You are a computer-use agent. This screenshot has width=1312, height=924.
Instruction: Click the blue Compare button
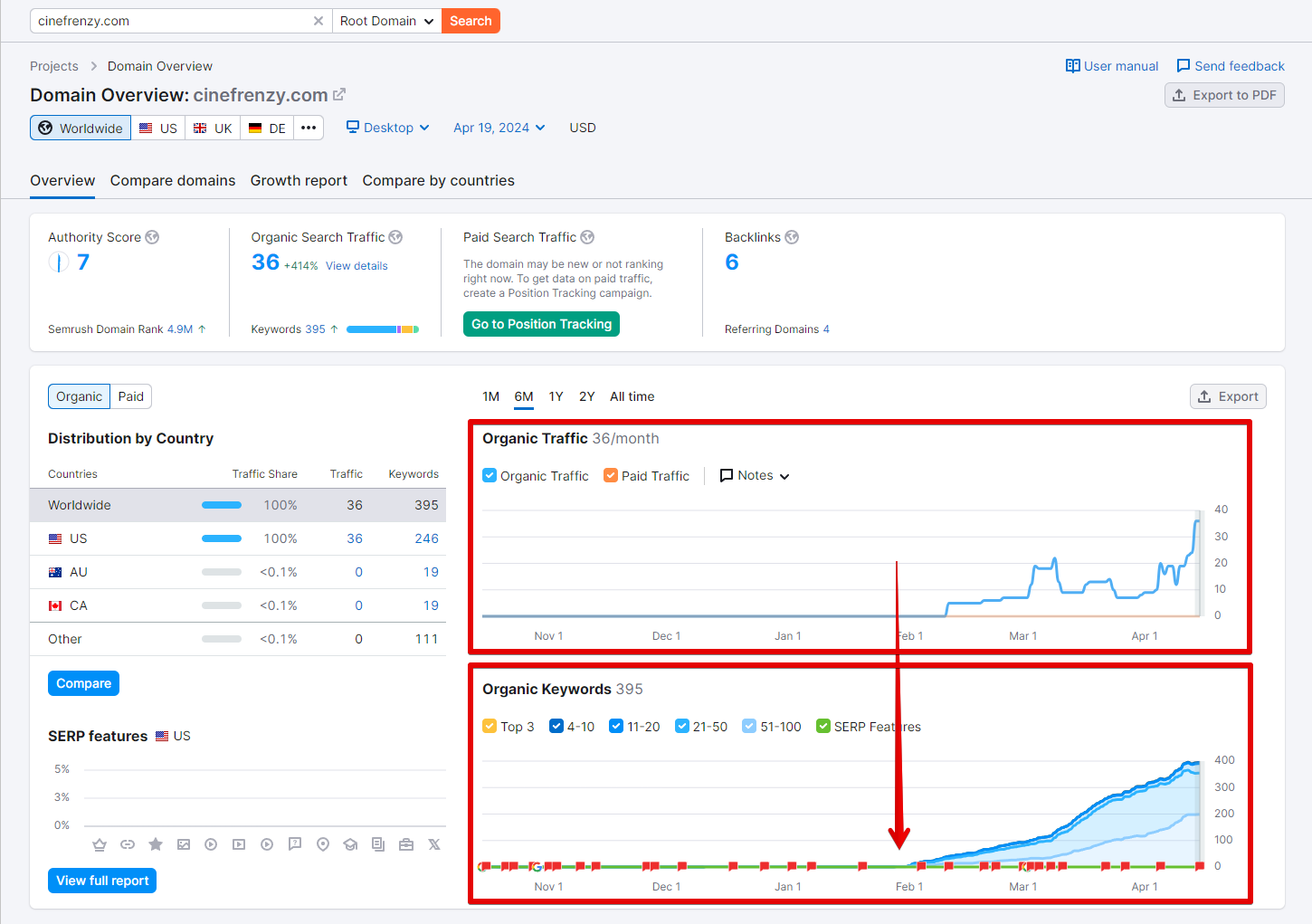pyautogui.click(x=83, y=683)
